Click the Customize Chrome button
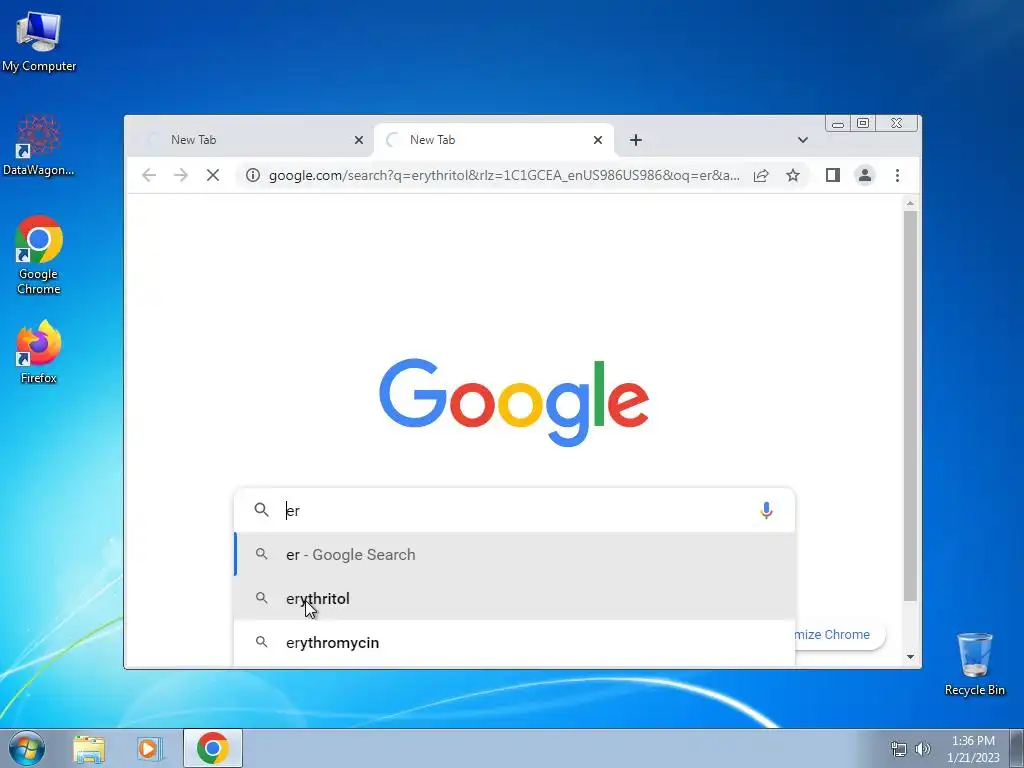This screenshot has width=1024, height=768. pos(839,635)
